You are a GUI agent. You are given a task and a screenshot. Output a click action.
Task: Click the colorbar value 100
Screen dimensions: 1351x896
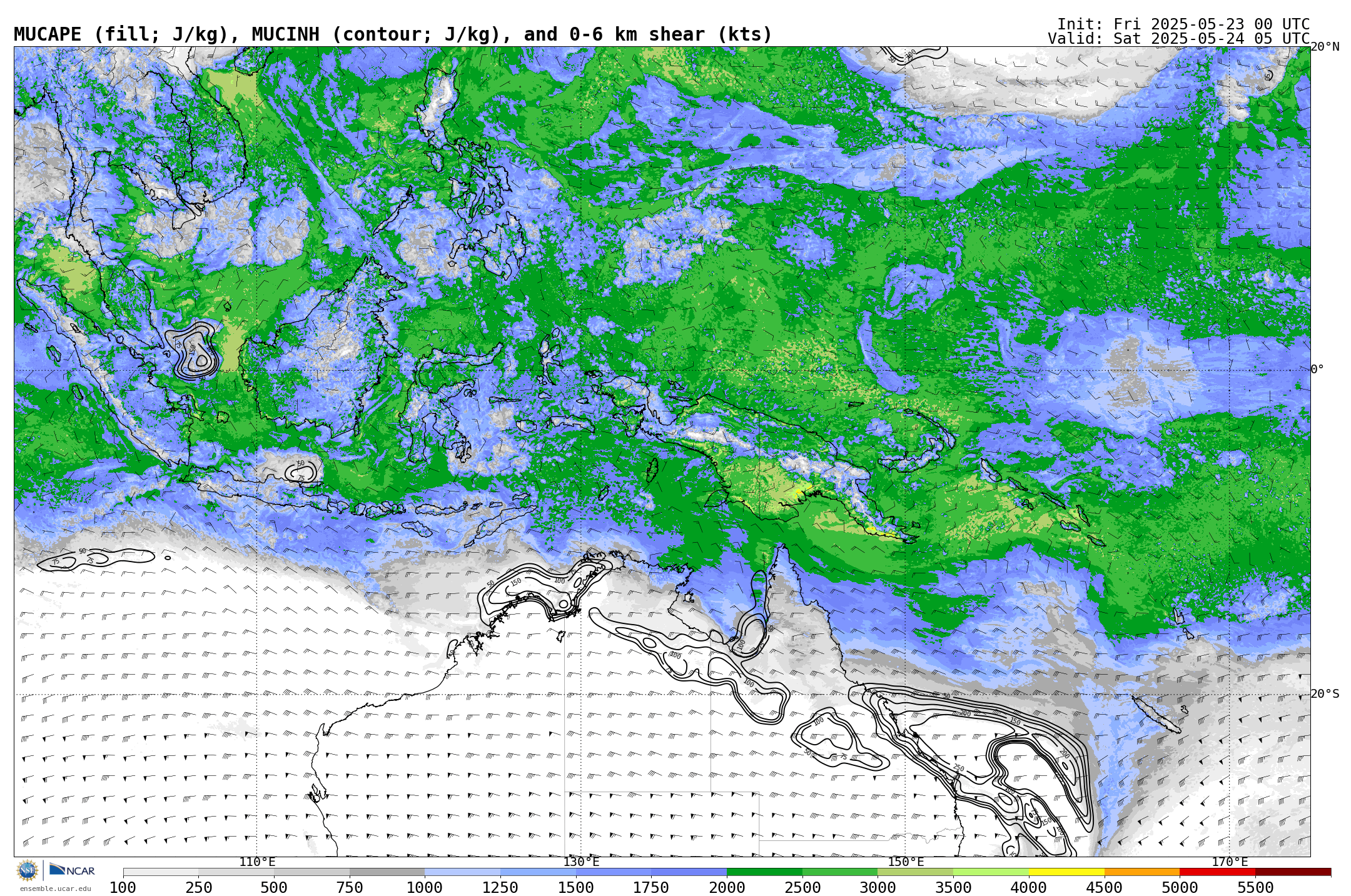[123, 888]
